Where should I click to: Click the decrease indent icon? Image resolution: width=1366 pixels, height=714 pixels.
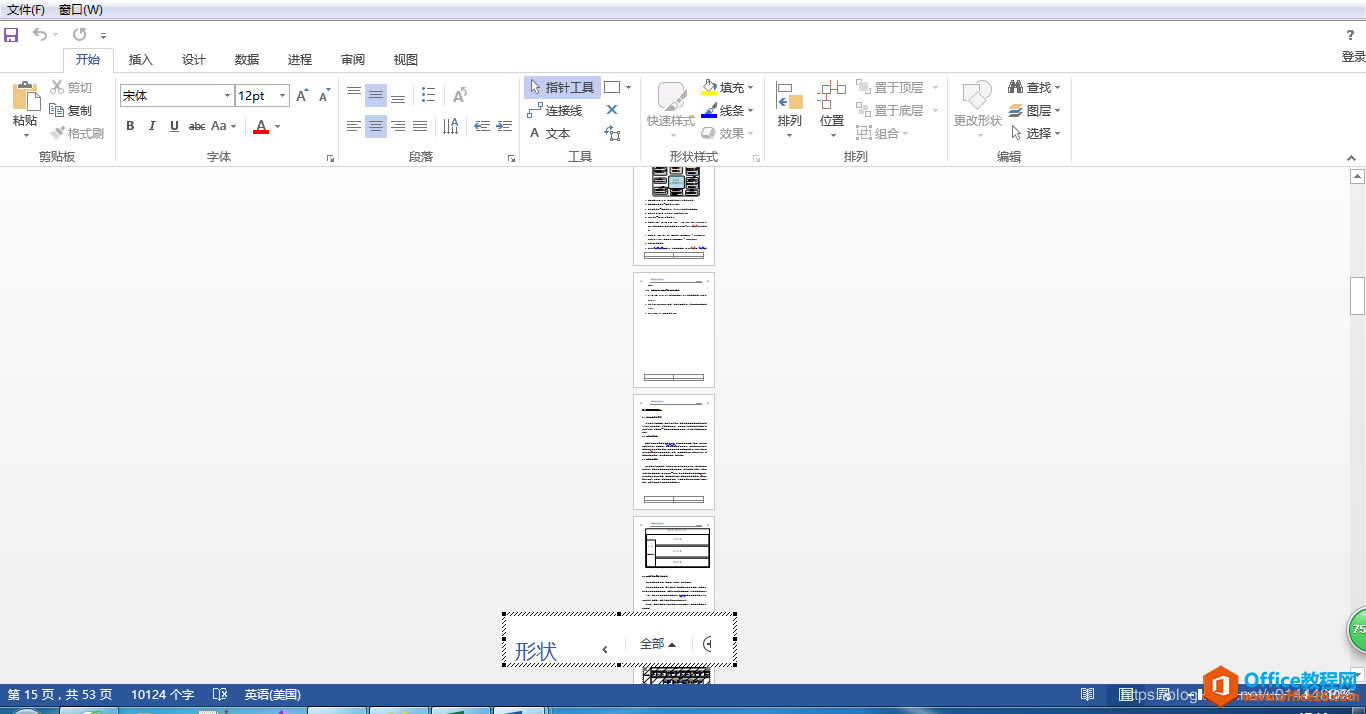pos(482,126)
